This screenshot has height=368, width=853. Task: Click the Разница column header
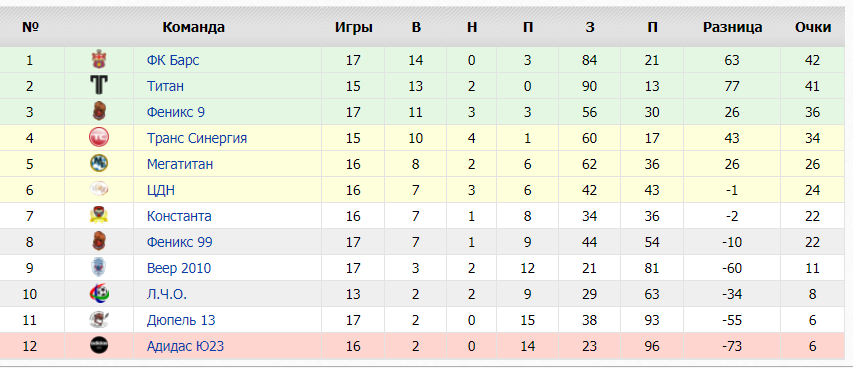click(732, 27)
